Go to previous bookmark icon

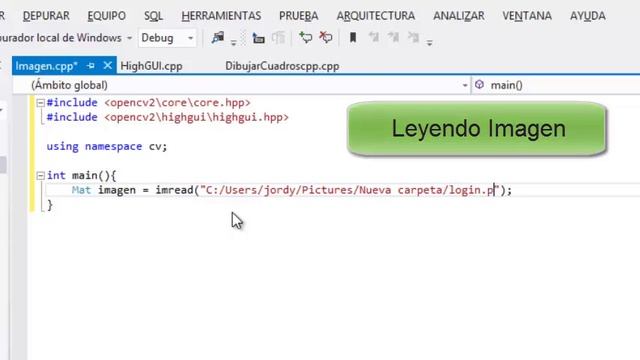(x=373, y=38)
